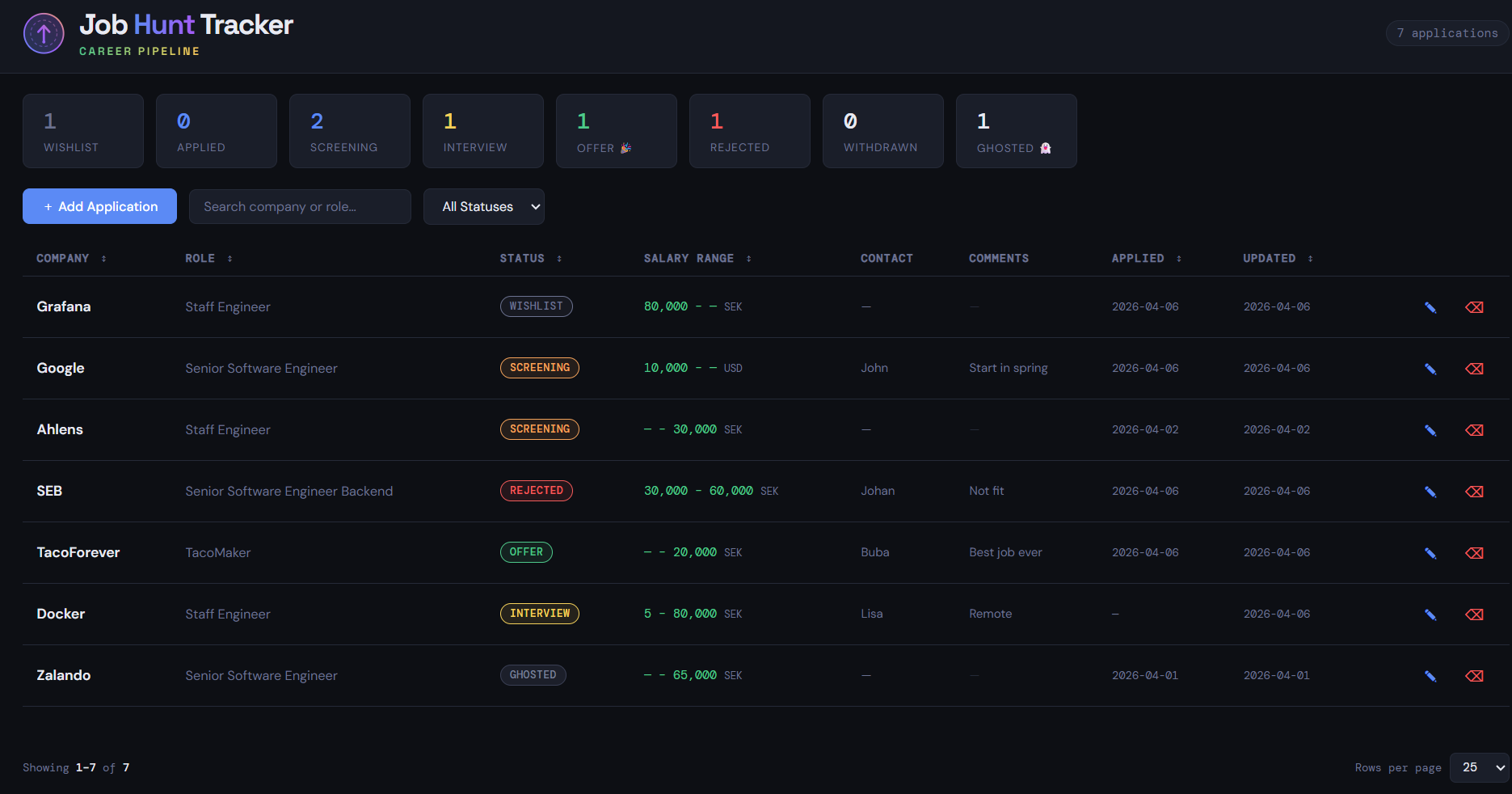Click the salary range 30,000 - 60,000 SEK
This screenshot has height=794, width=1512.
click(x=711, y=491)
